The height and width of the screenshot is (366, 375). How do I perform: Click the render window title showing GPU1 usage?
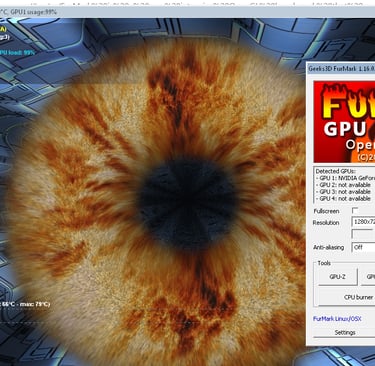187,12
